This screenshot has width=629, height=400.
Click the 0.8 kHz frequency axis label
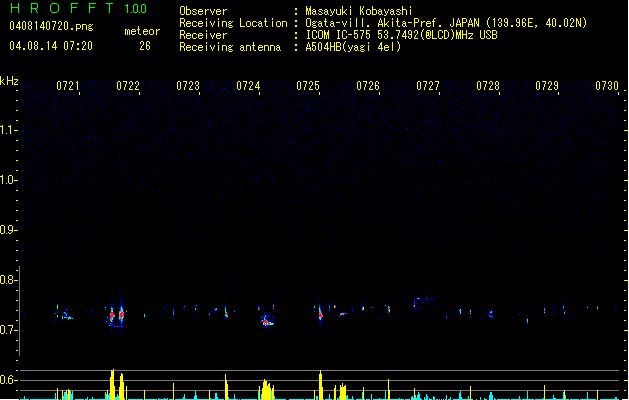8,280
